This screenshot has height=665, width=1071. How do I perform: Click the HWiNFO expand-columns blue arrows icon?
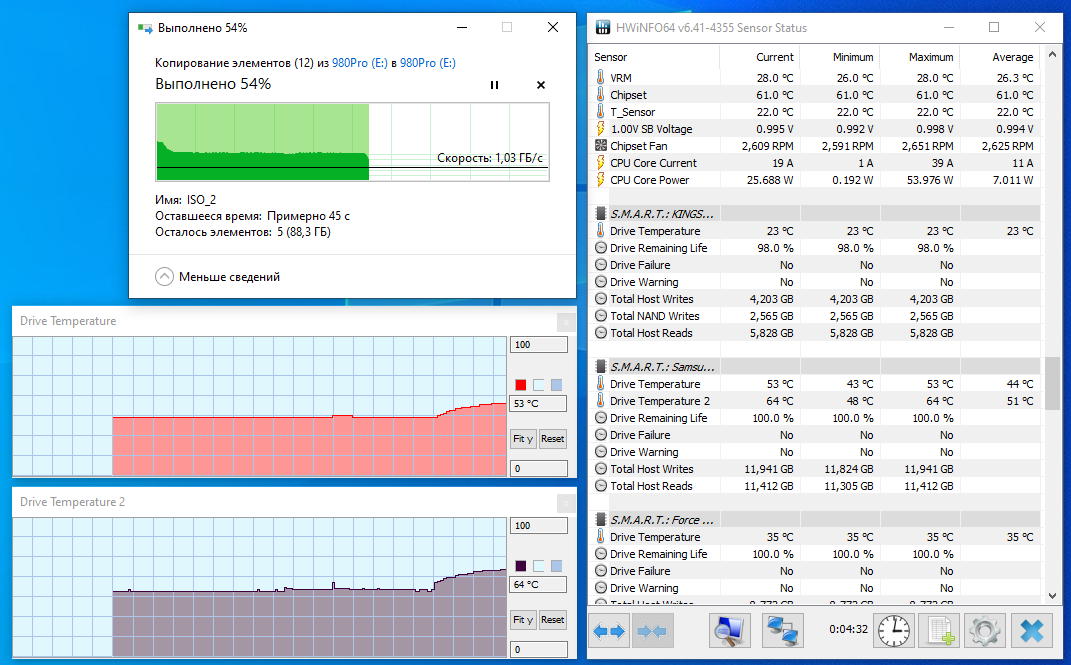(x=609, y=630)
